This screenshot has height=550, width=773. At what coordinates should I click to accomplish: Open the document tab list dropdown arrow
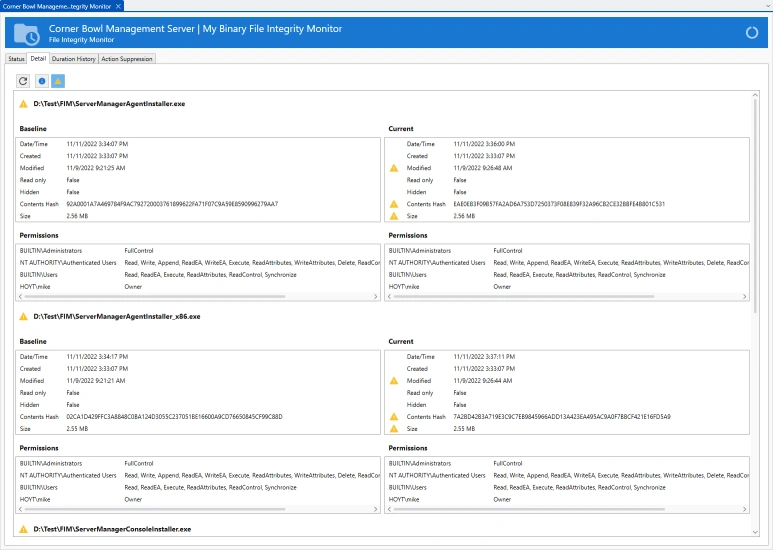tap(768, 6)
